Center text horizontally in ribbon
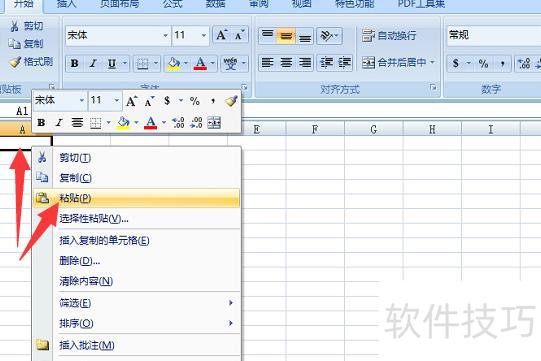The height and width of the screenshot is (361, 541). (x=286, y=63)
